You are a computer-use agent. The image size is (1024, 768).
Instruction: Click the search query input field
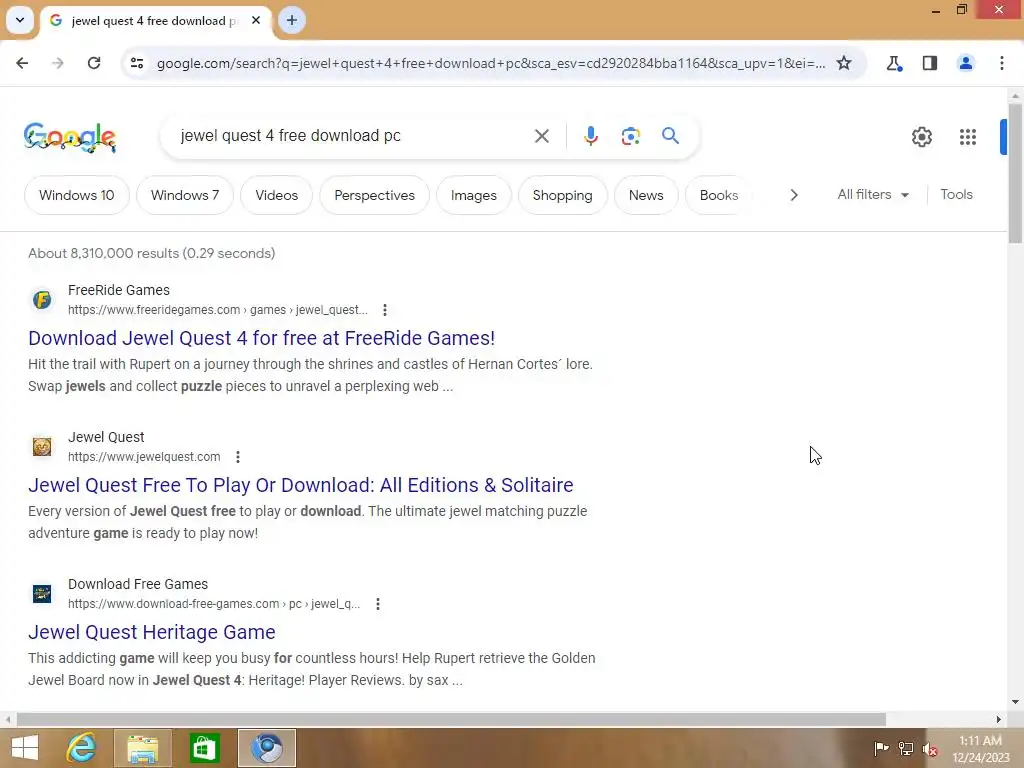click(x=353, y=136)
